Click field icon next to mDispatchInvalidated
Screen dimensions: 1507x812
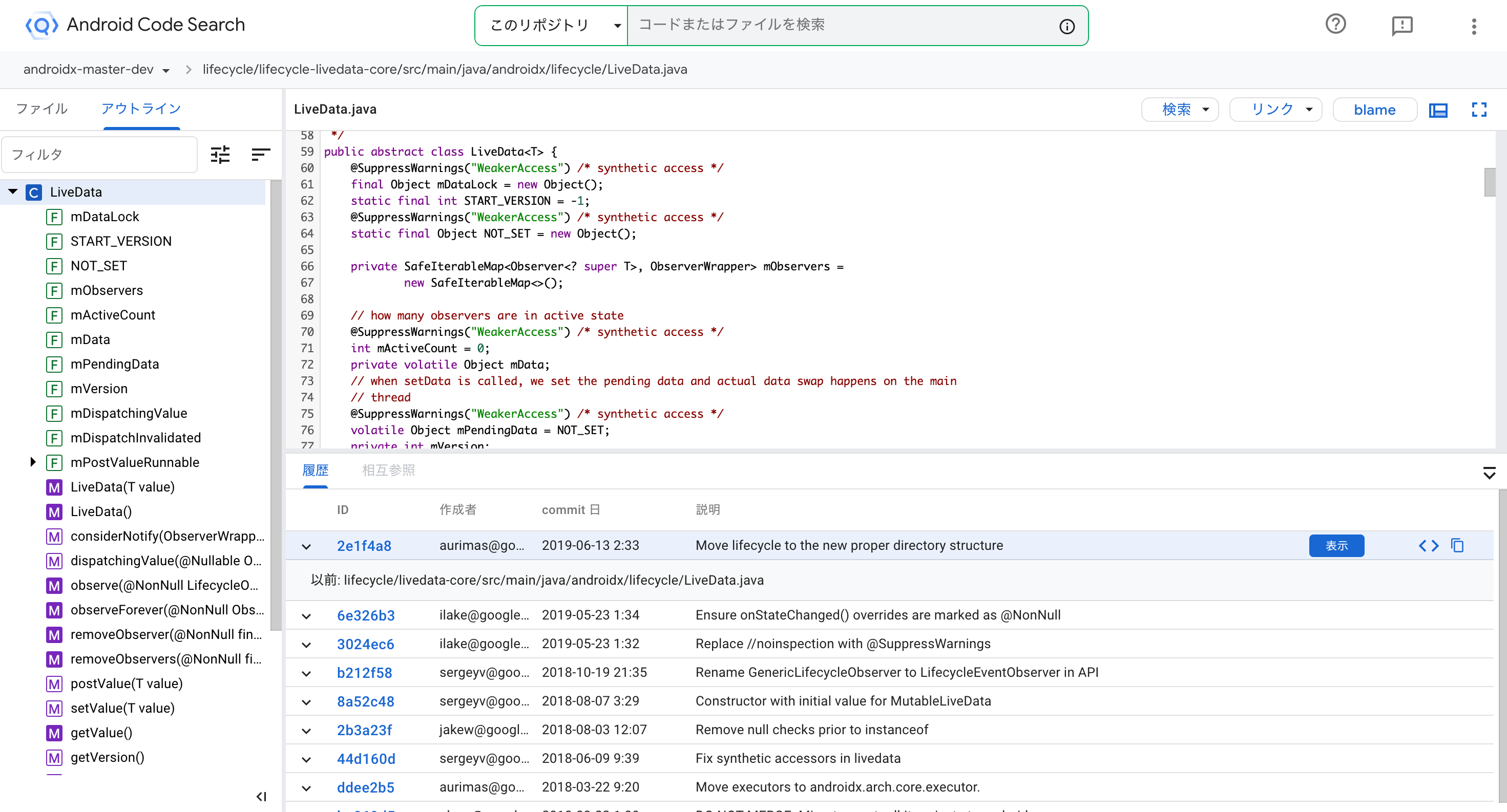[54, 438]
